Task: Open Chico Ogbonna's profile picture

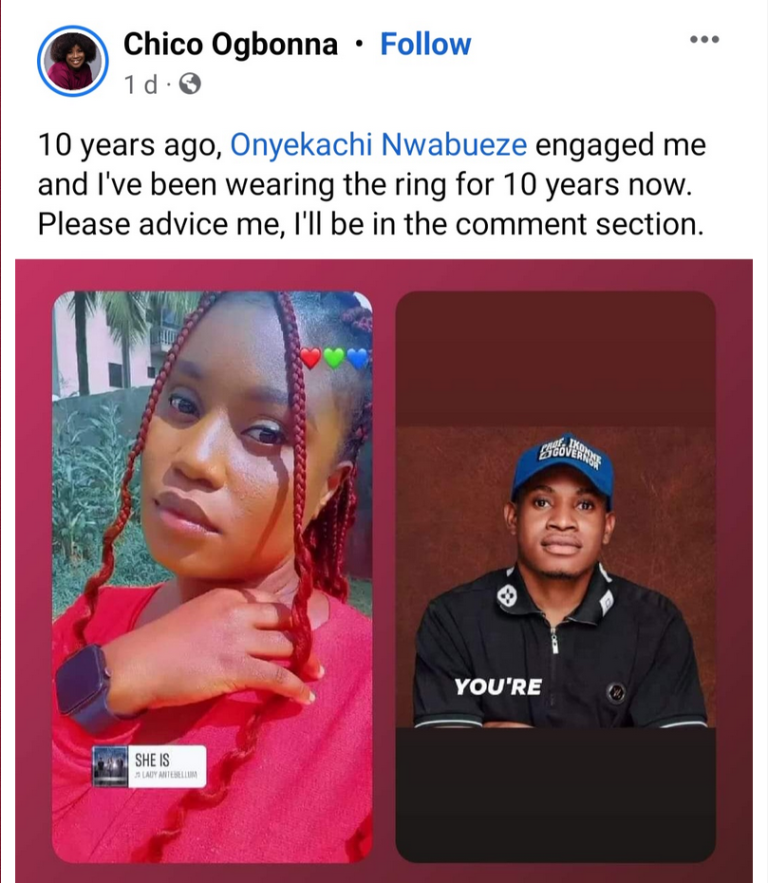Action: (x=73, y=61)
